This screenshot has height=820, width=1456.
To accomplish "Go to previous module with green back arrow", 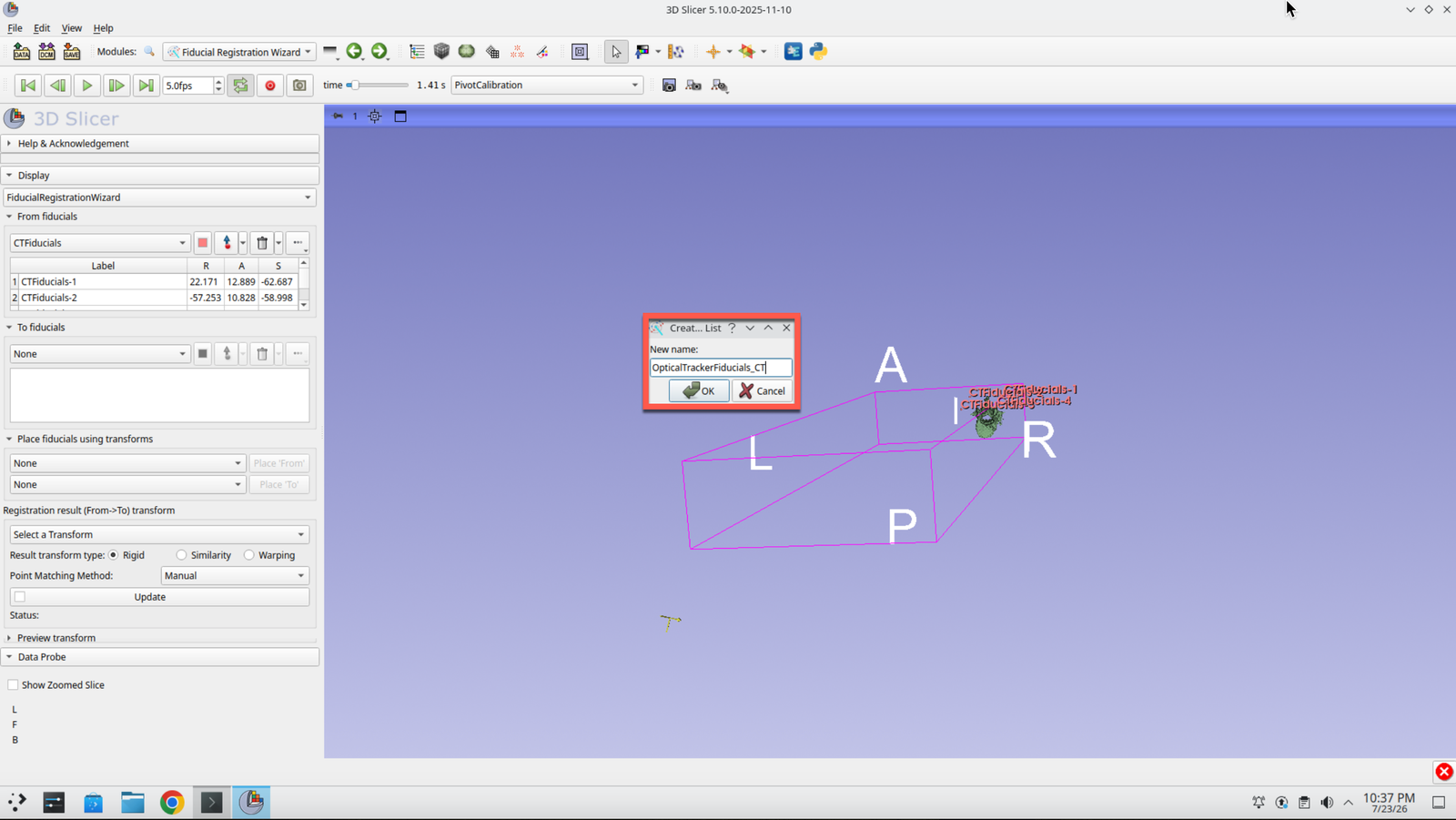I will click(x=354, y=52).
